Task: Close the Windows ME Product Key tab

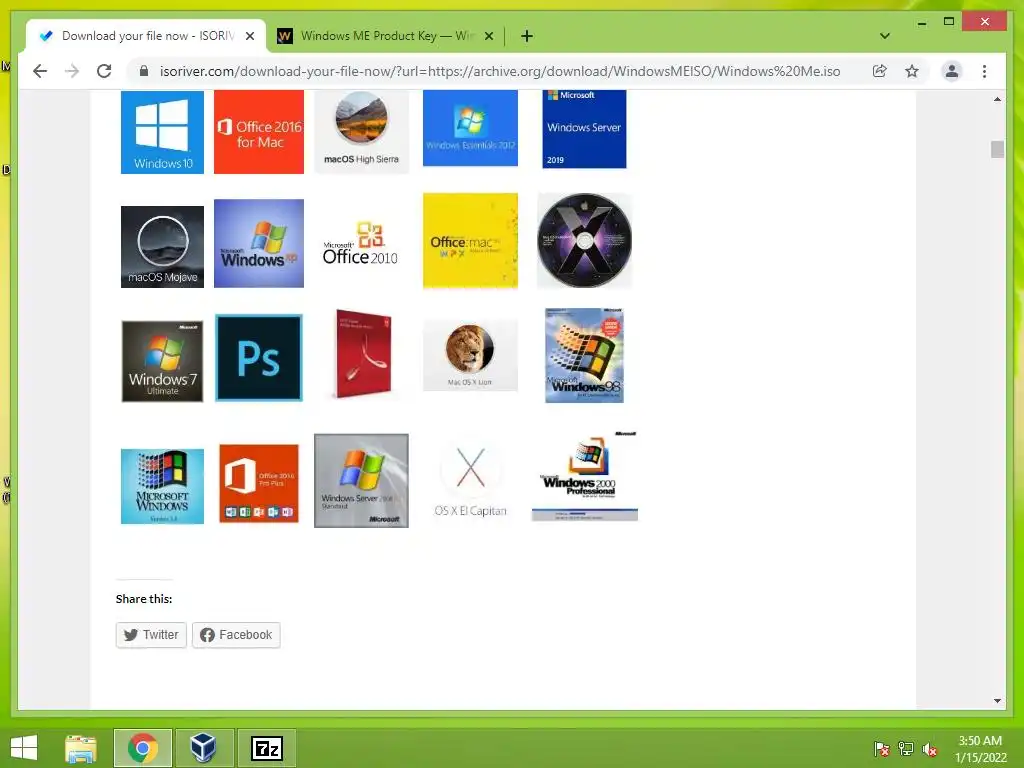Action: pos(488,36)
